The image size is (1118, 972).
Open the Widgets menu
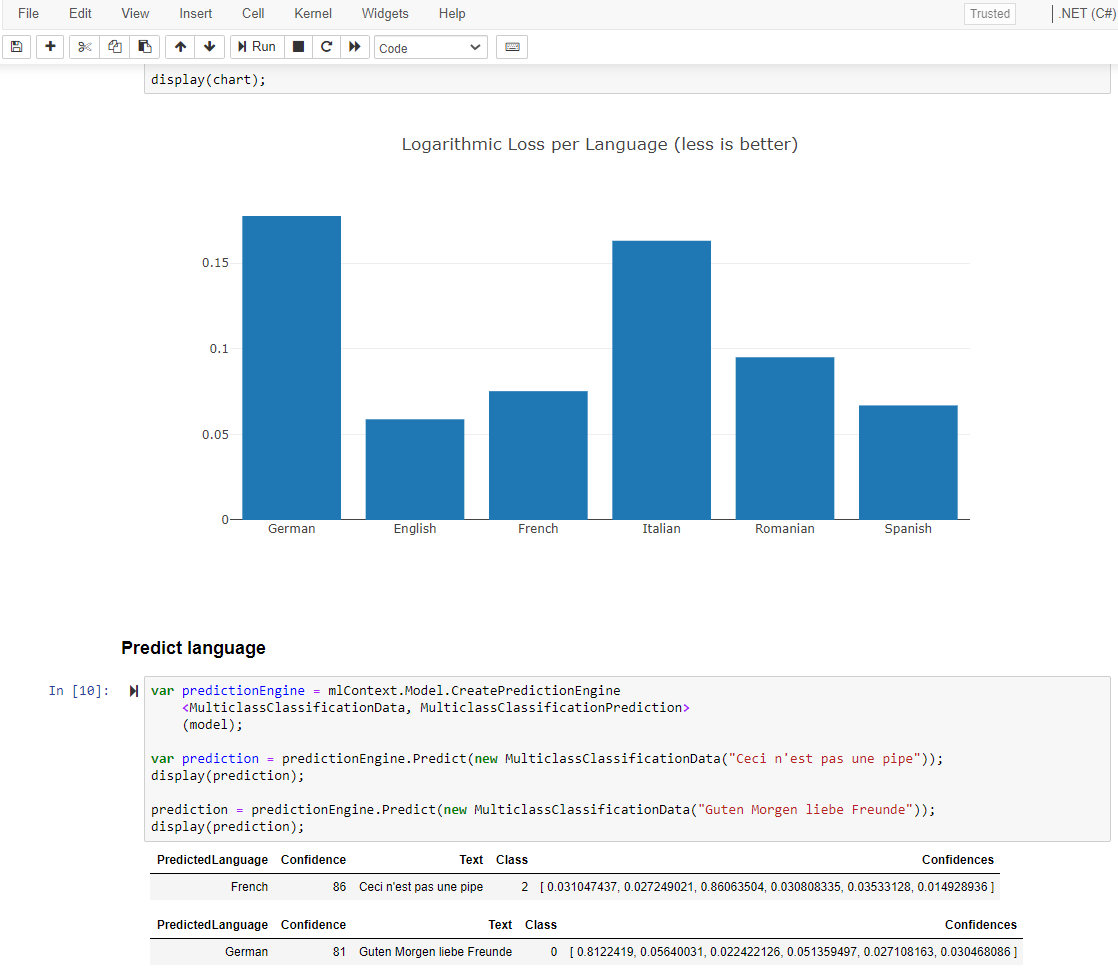385,14
